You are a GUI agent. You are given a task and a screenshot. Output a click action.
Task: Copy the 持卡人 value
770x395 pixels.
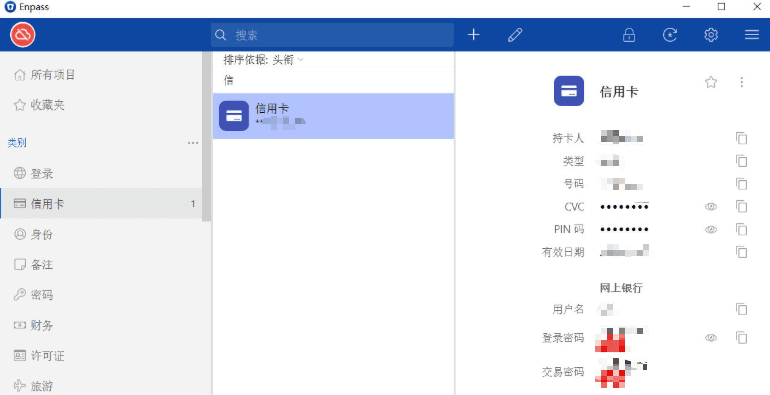pos(742,138)
